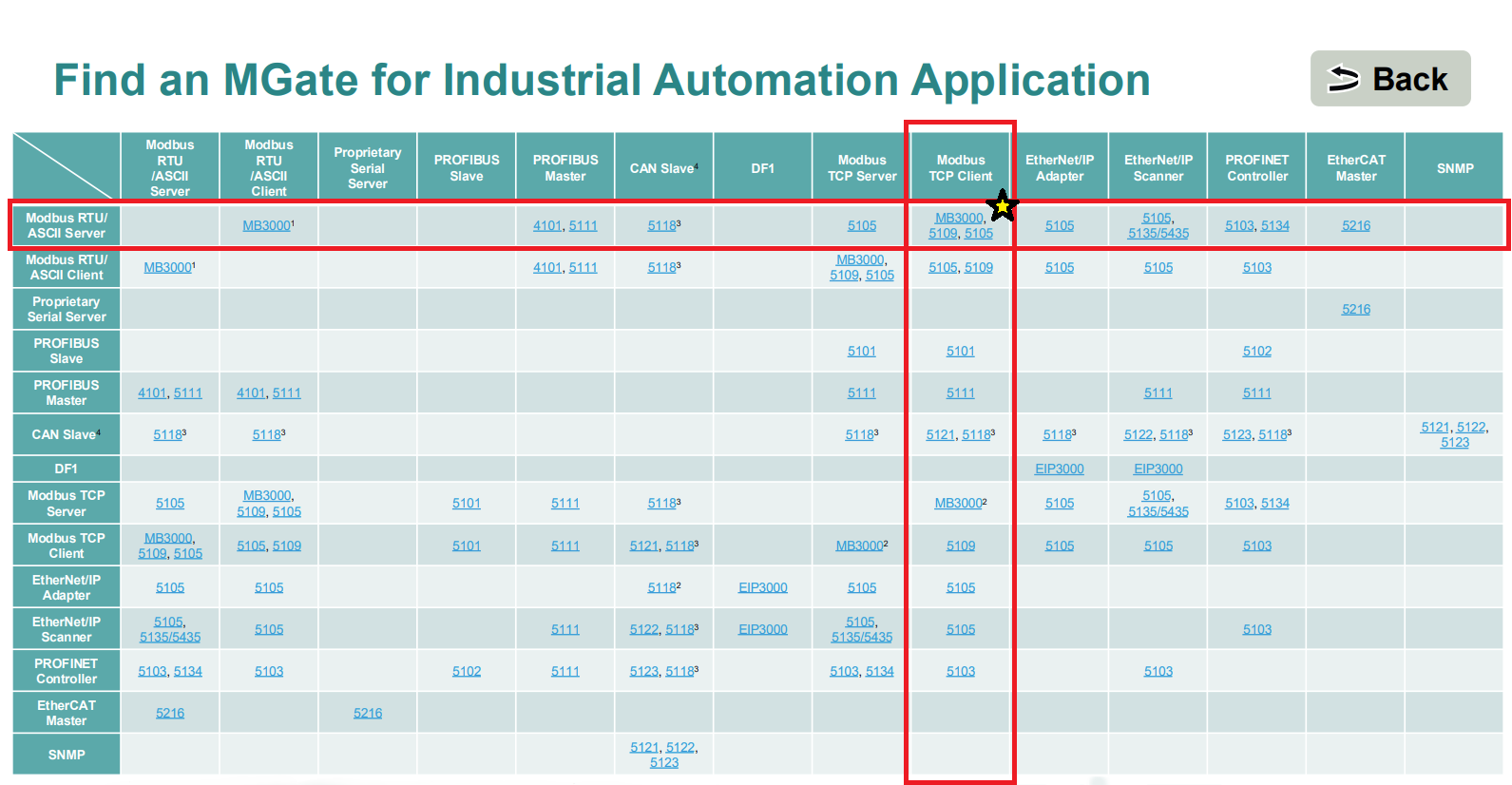Open EIP3000 link in EtherNet/IP Scanner row

coord(763,629)
